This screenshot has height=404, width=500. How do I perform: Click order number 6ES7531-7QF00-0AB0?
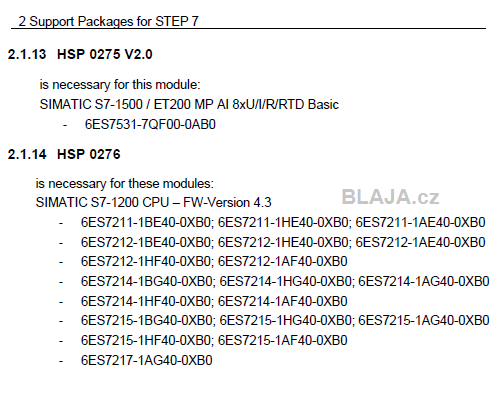tap(150, 124)
